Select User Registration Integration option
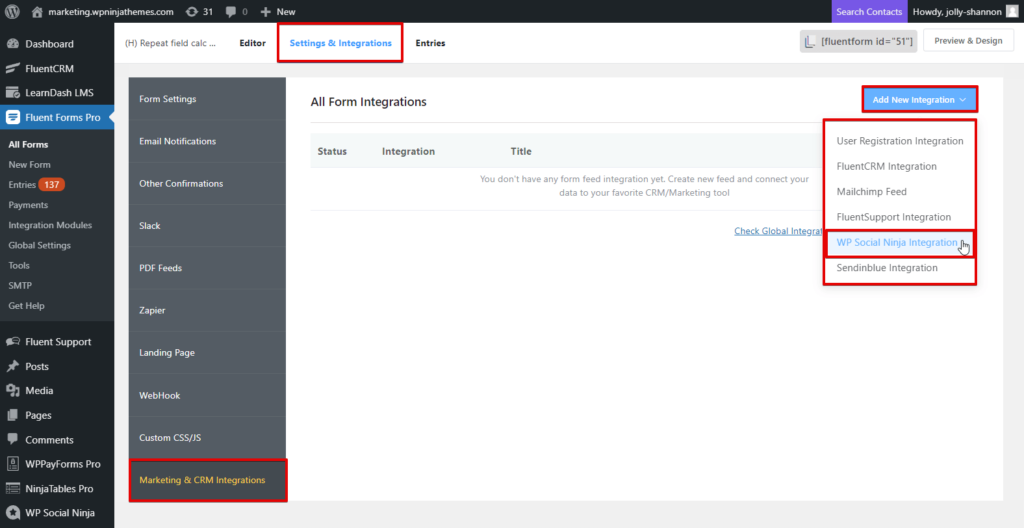 [x=899, y=141]
